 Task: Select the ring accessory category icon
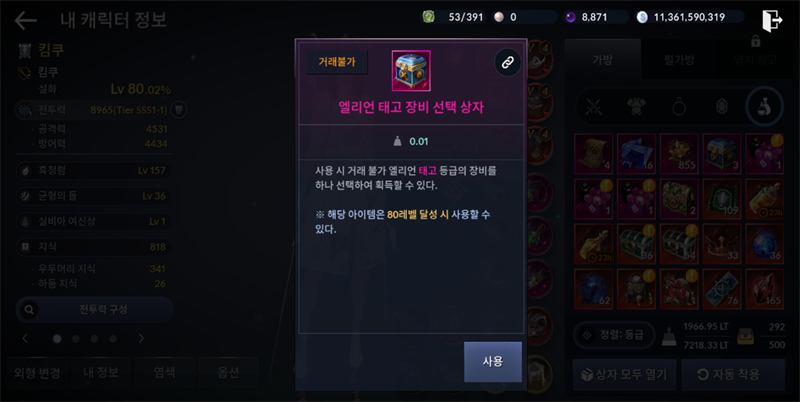[x=679, y=107]
